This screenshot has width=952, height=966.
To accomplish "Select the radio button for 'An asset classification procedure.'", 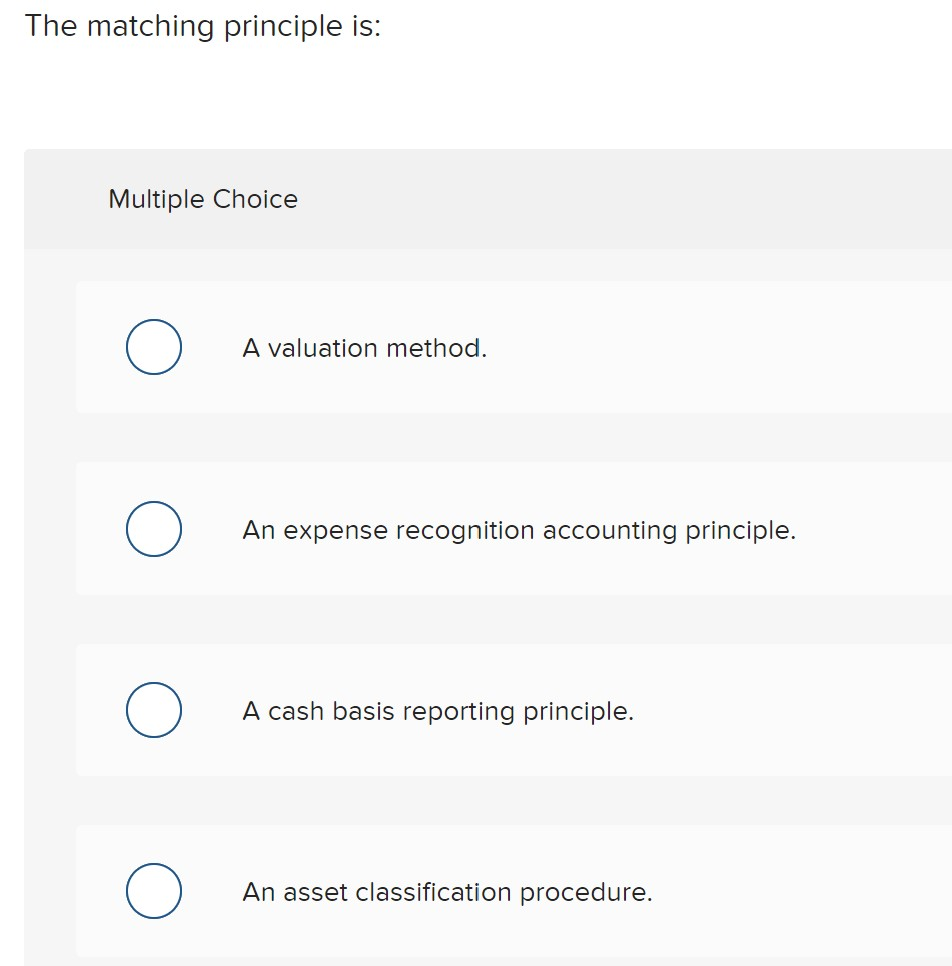I will coord(153,891).
